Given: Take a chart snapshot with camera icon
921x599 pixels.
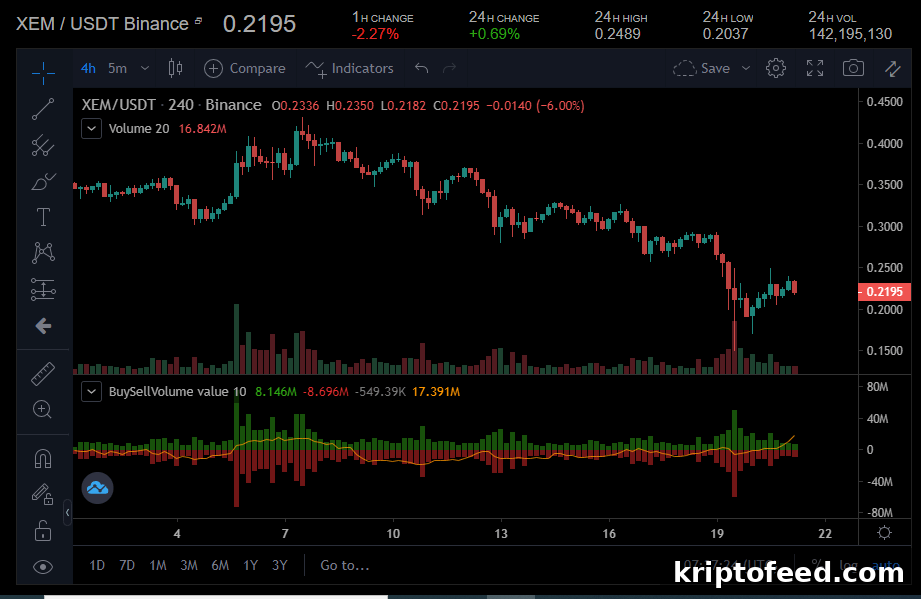Looking at the screenshot, I should click(x=853, y=68).
